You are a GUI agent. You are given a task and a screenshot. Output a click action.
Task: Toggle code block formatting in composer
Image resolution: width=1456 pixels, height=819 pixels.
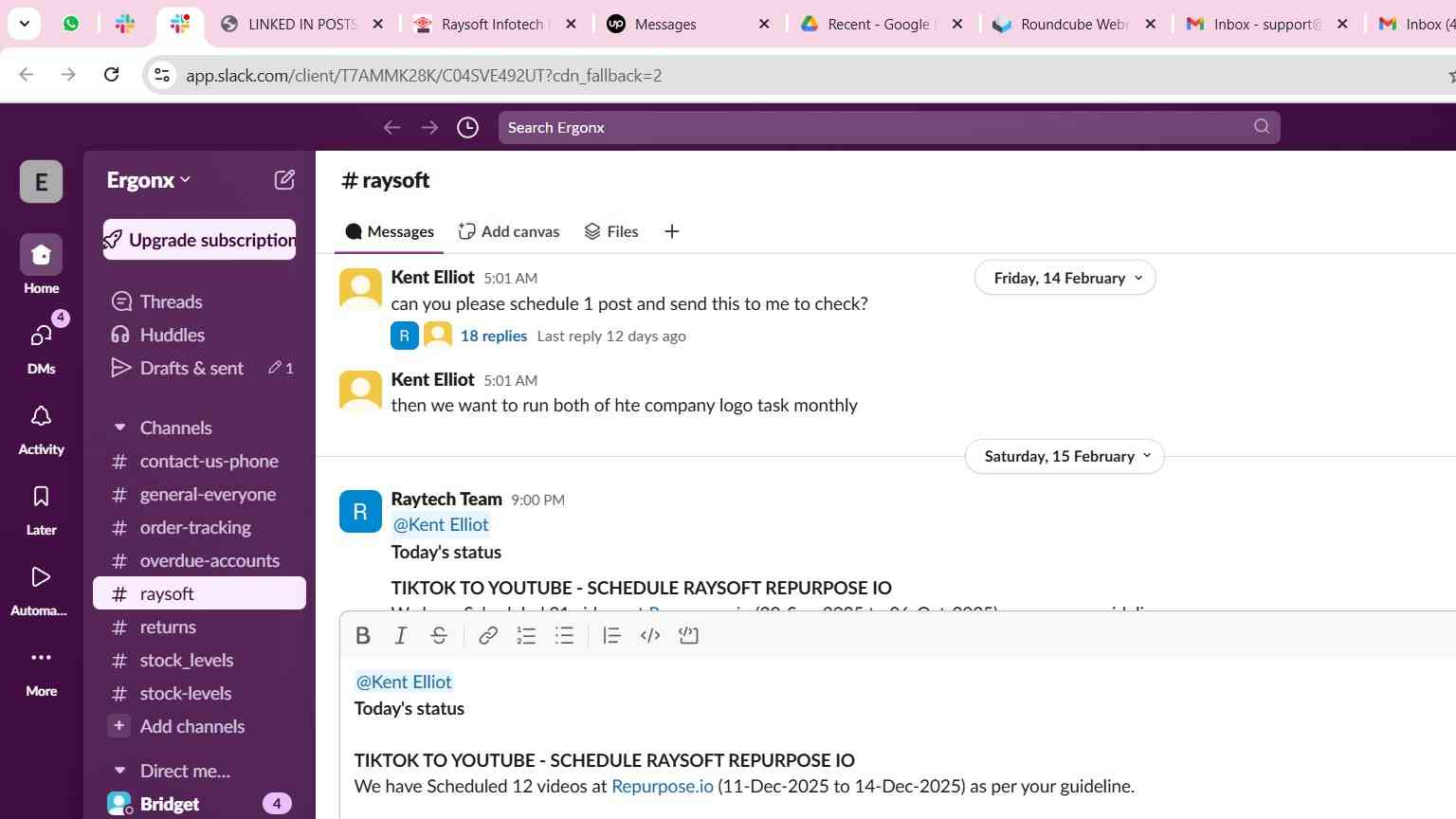689,636
